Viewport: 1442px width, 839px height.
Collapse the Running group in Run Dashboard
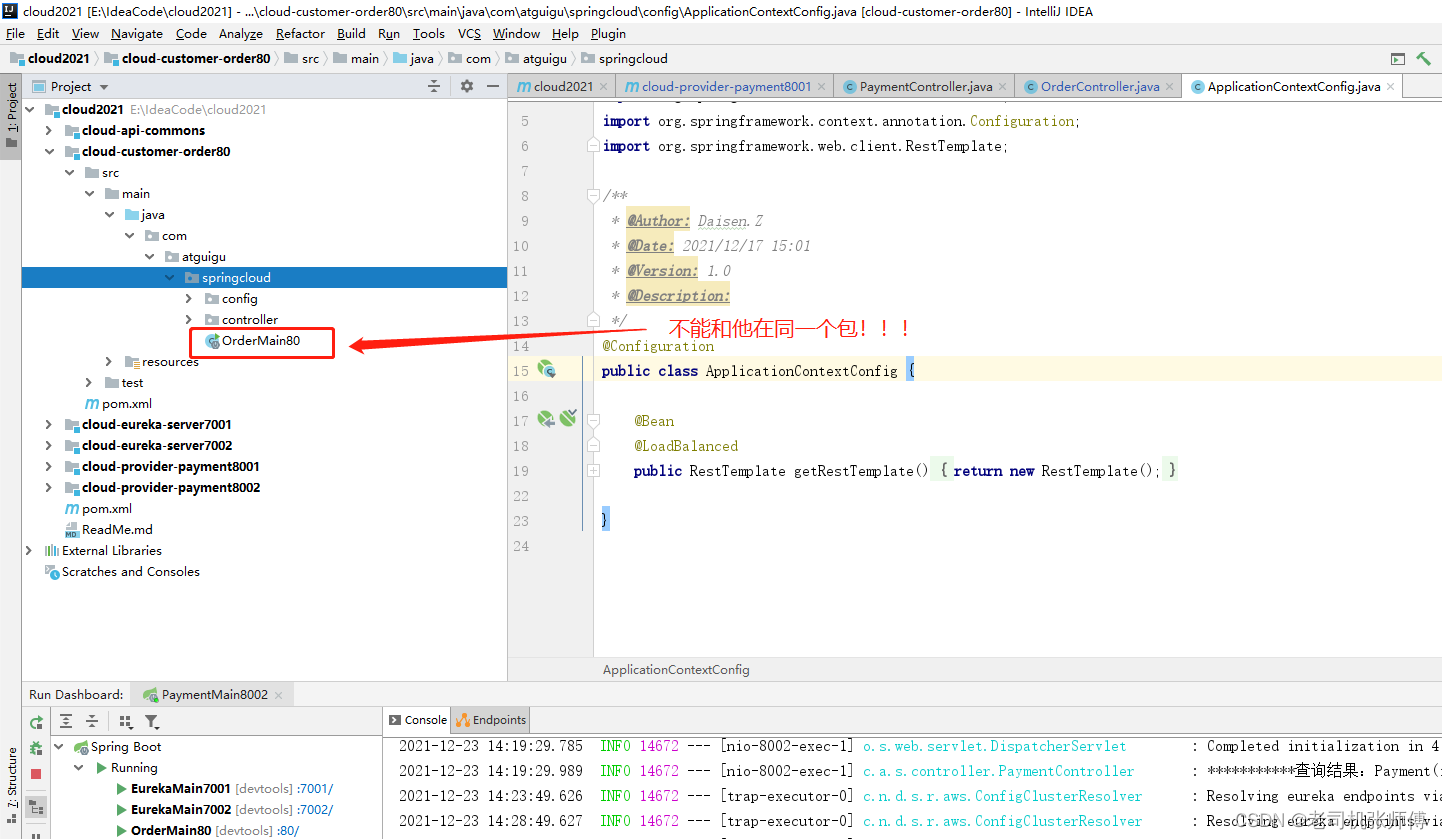pyautogui.click(x=79, y=768)
